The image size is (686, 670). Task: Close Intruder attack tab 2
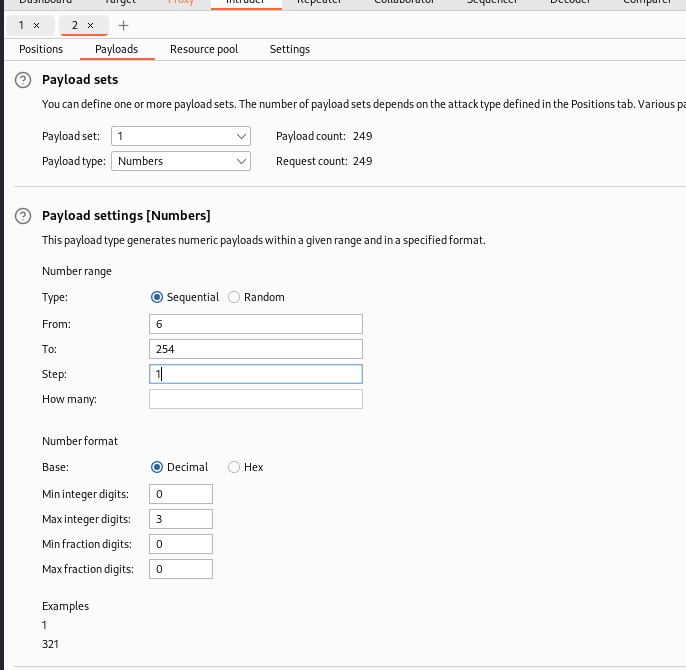90,25
